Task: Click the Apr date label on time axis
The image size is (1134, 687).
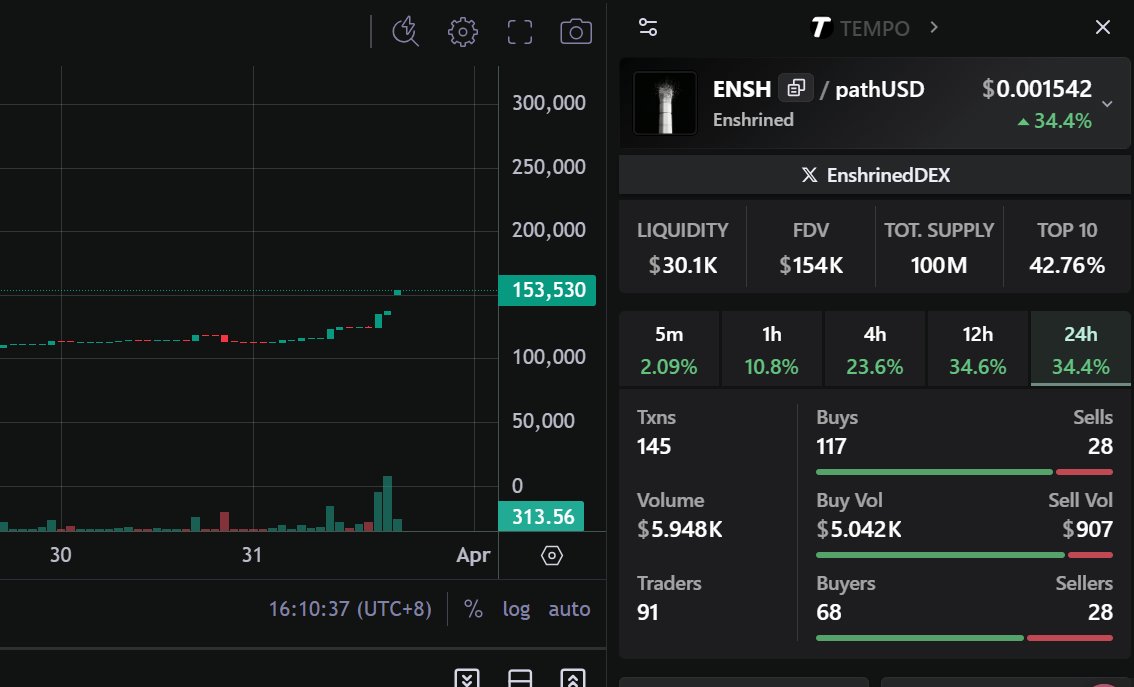Action: 473,555
